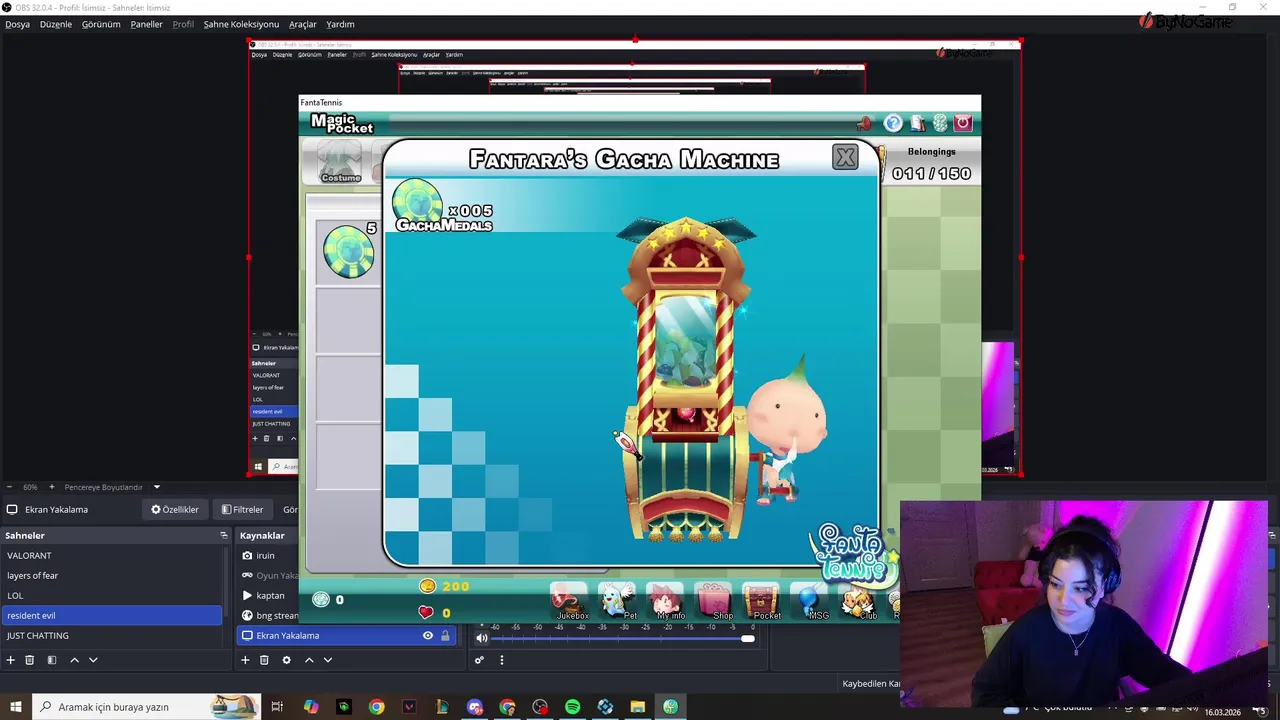Click the red power icon in game header
This screenshot has width=1280, height=720.
tap(963, 123)
